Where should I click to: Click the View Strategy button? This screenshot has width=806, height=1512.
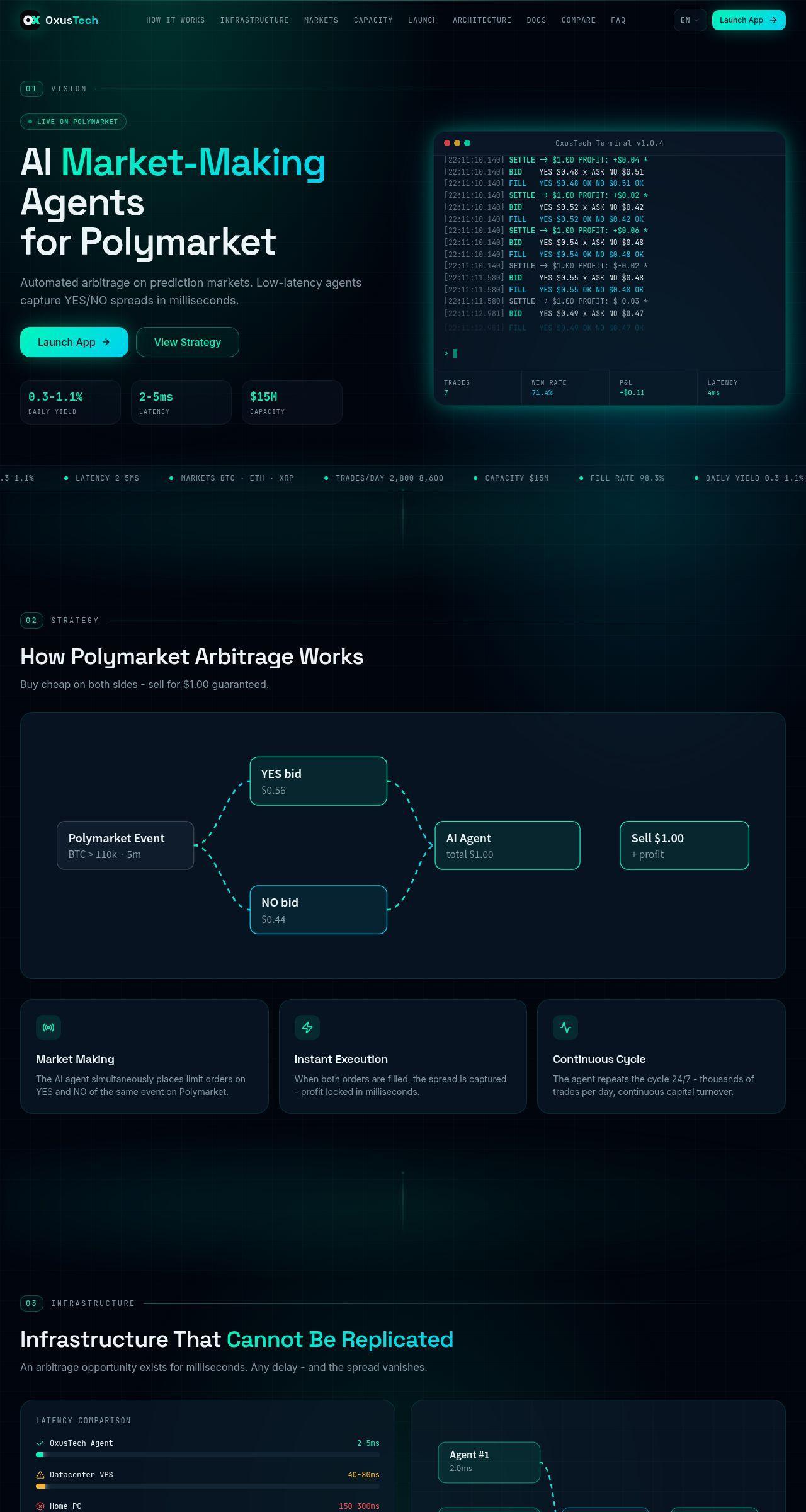point(188,342)
